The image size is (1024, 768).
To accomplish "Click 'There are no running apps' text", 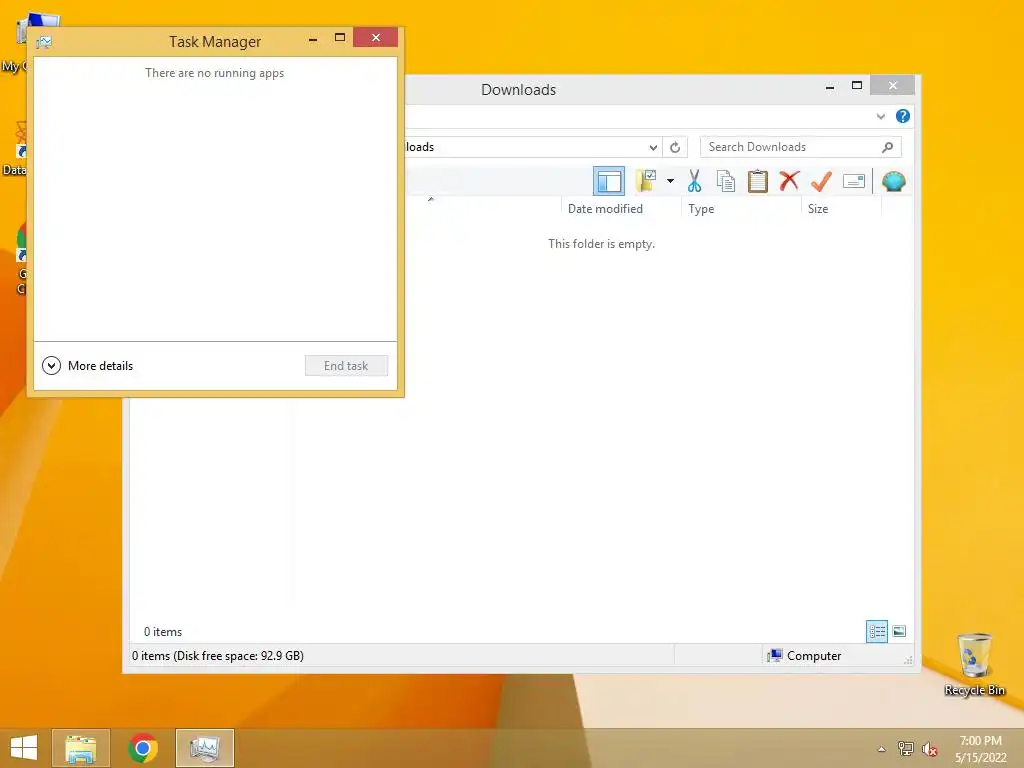I will point(214,73).
